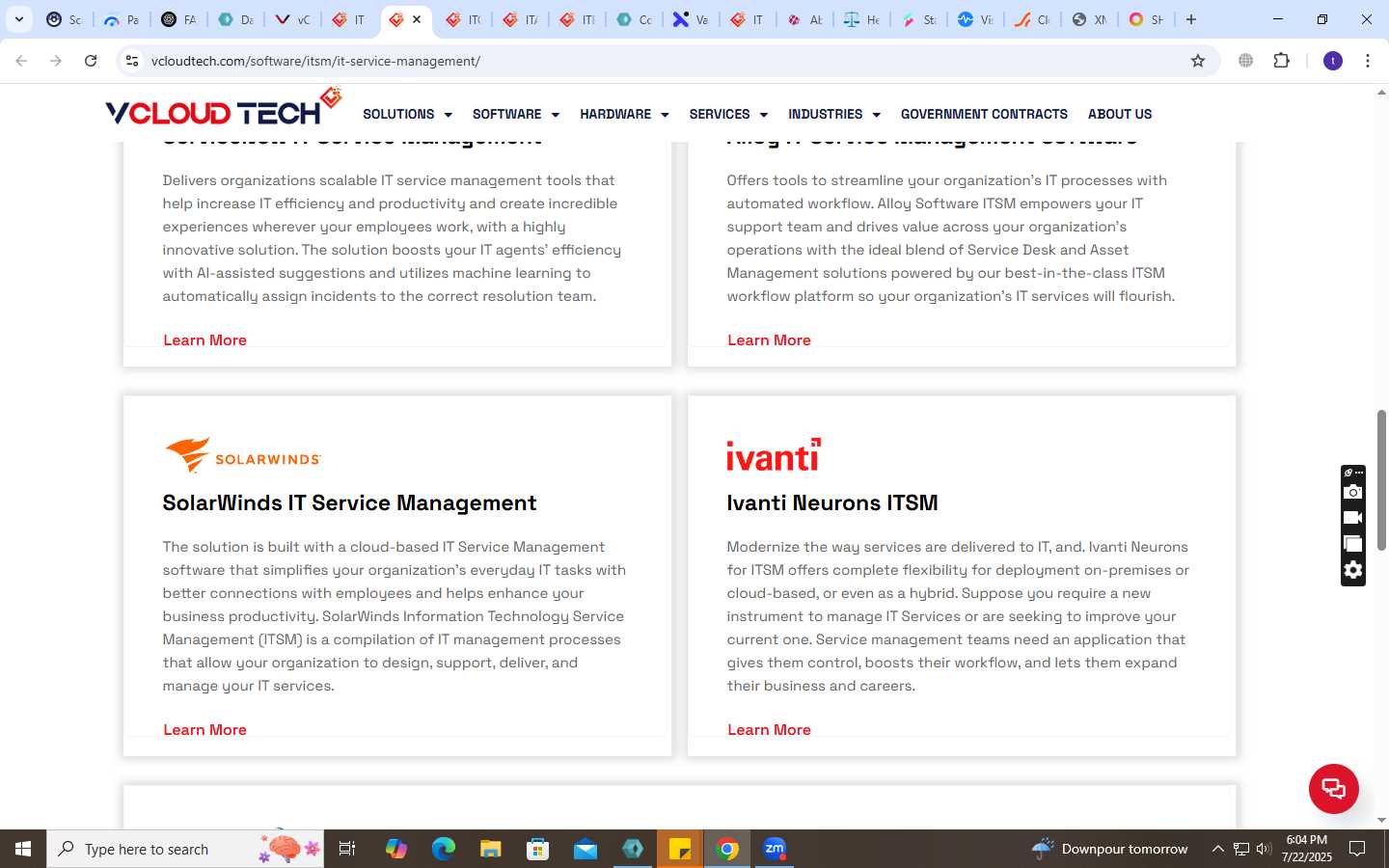View site information icon in address bar
1389x868 pixels.
132,61
